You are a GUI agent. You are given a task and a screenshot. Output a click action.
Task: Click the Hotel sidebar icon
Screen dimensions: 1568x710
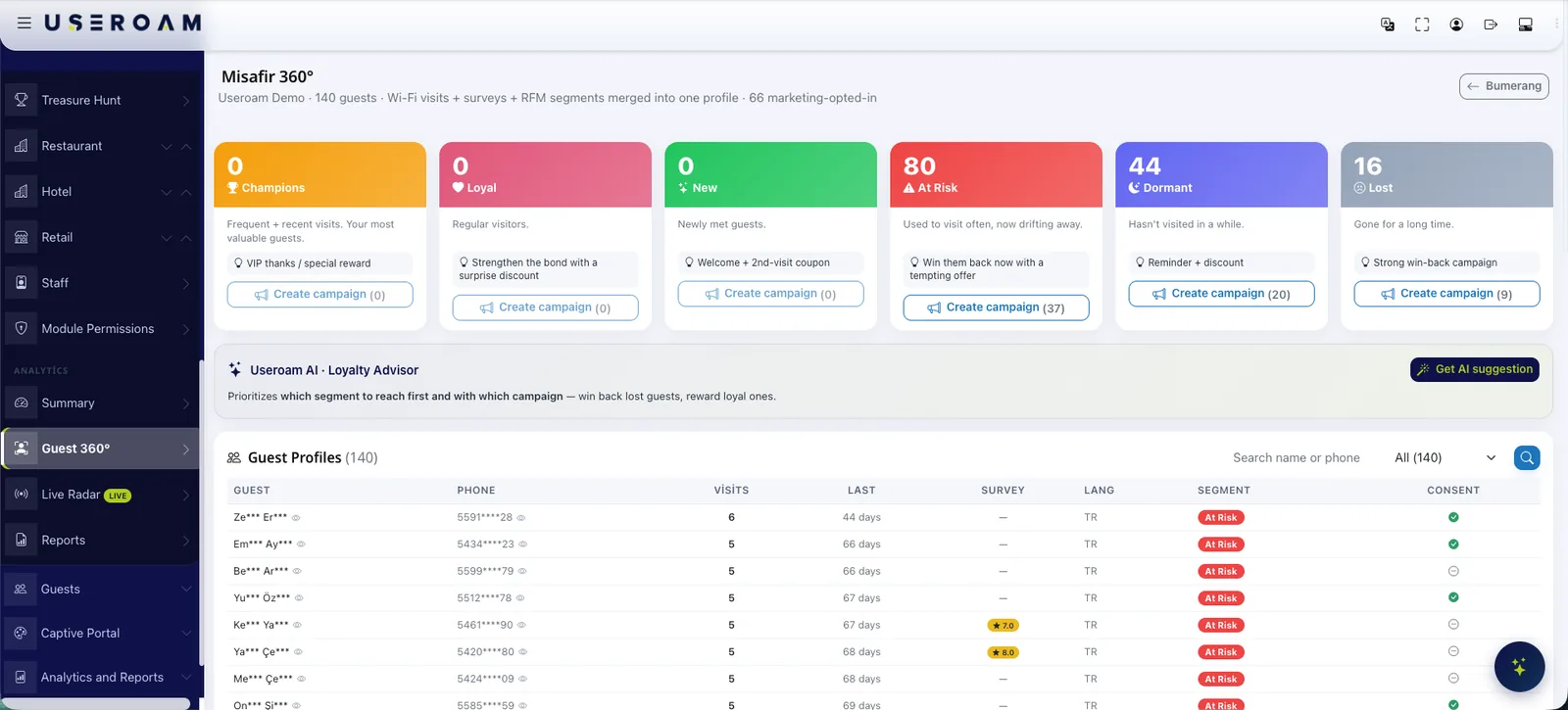pos(22,191)
